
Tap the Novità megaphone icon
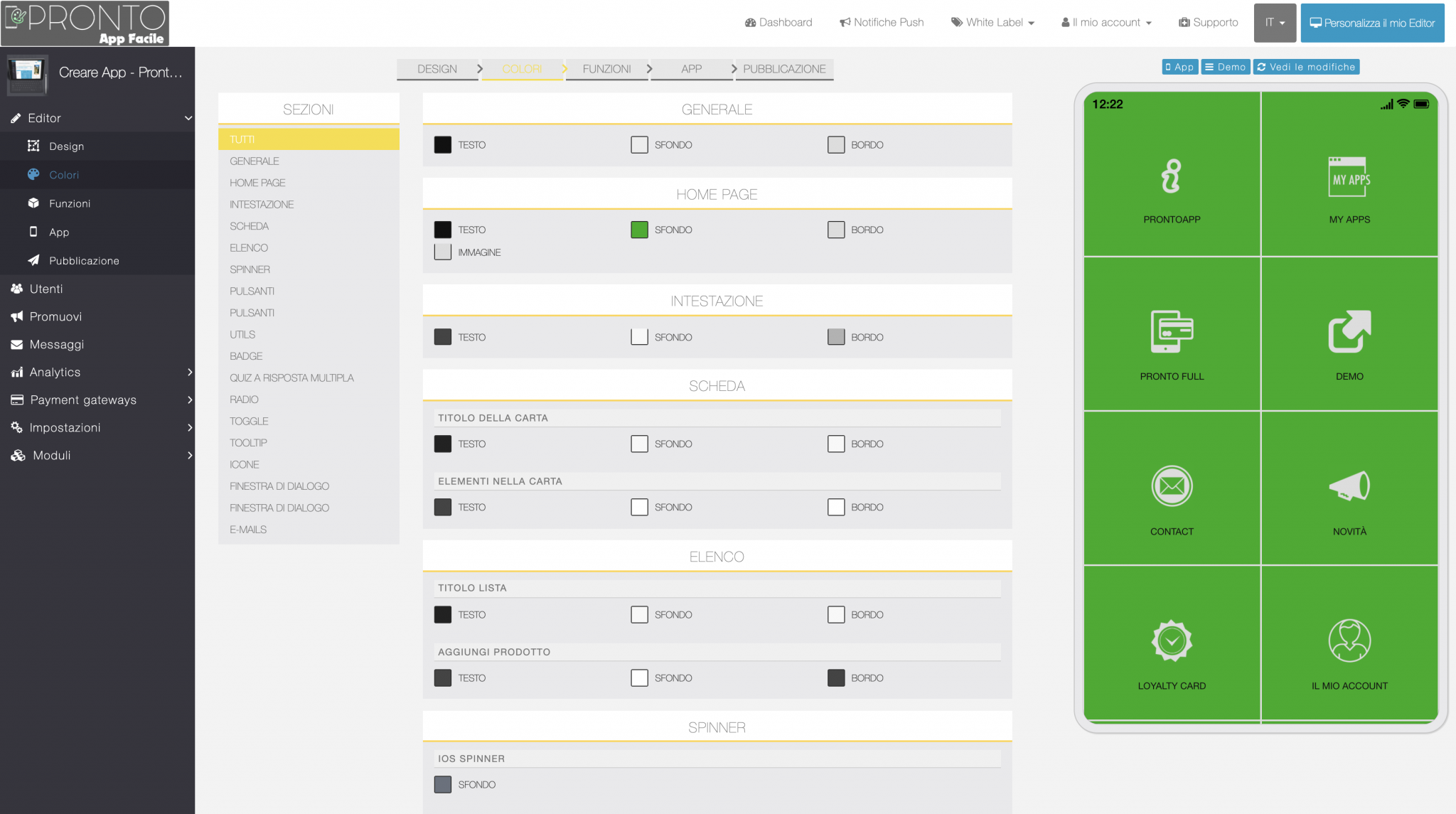[1349, 486]
